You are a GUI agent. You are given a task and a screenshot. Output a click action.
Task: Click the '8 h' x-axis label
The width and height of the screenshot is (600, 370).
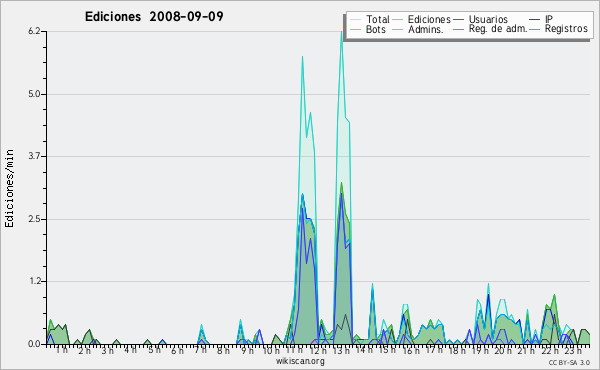223,350
